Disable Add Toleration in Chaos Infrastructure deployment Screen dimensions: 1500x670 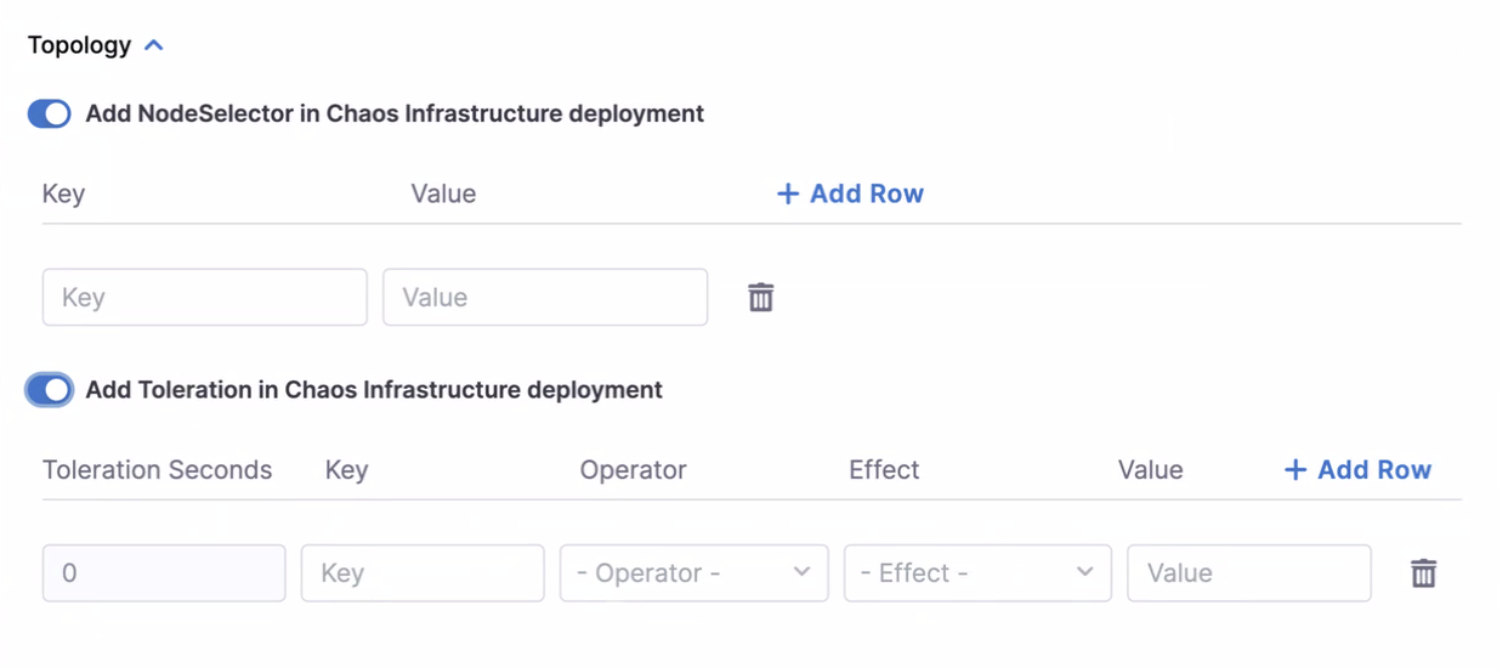click(48, 390)
